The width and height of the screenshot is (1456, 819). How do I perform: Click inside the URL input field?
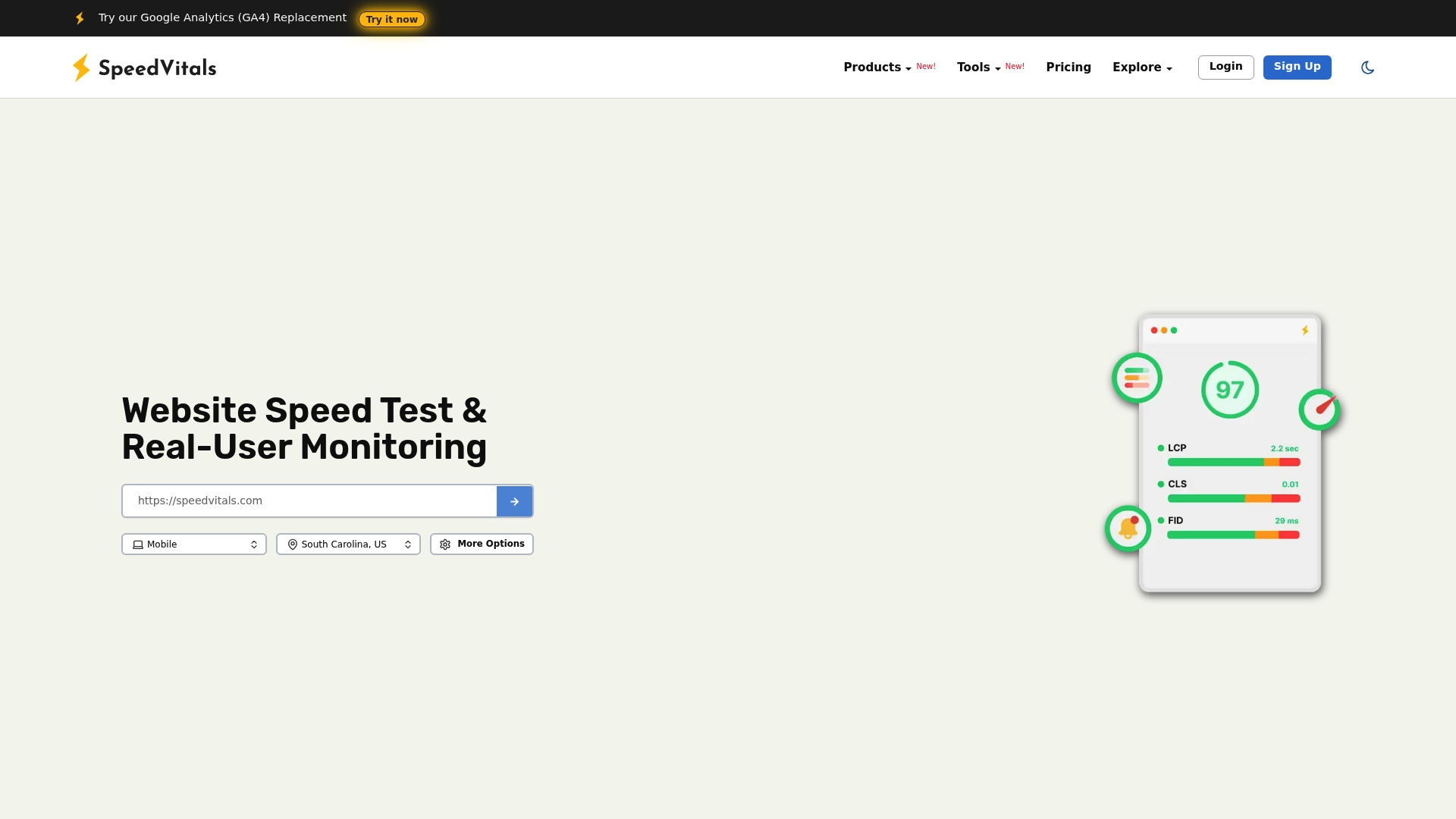pos(303,500)
